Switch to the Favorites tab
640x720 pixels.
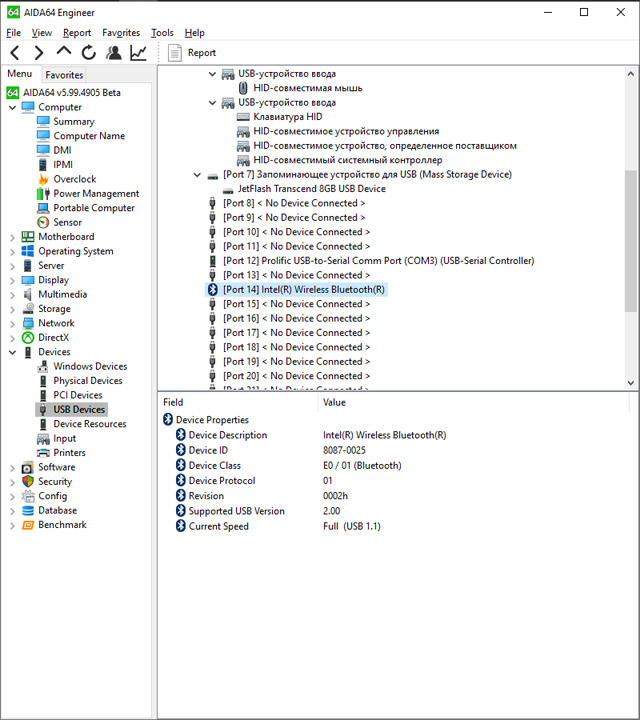[64, 75]
